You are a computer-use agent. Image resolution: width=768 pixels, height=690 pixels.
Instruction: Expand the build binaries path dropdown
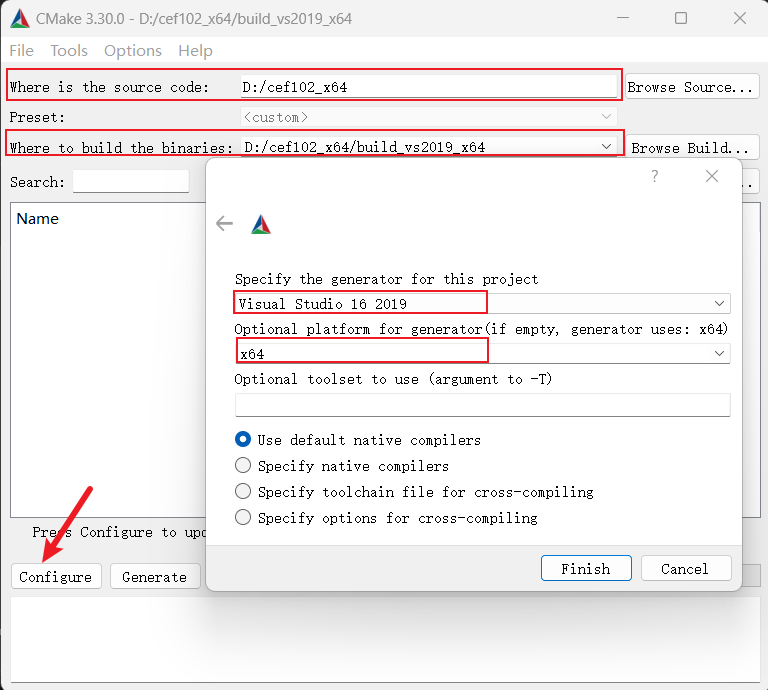tap(606, 146)
